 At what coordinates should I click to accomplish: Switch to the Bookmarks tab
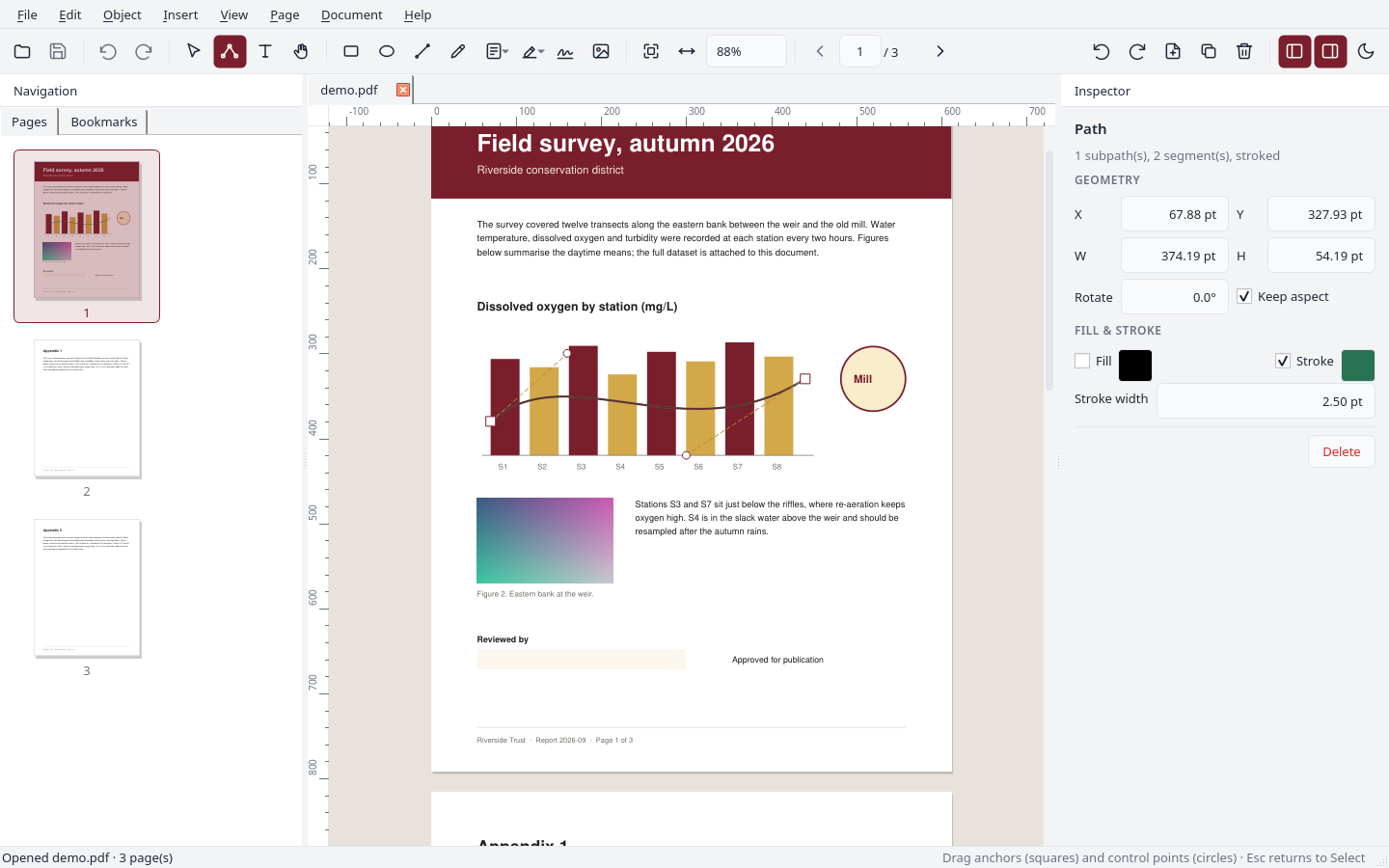(x=103, y=122)
